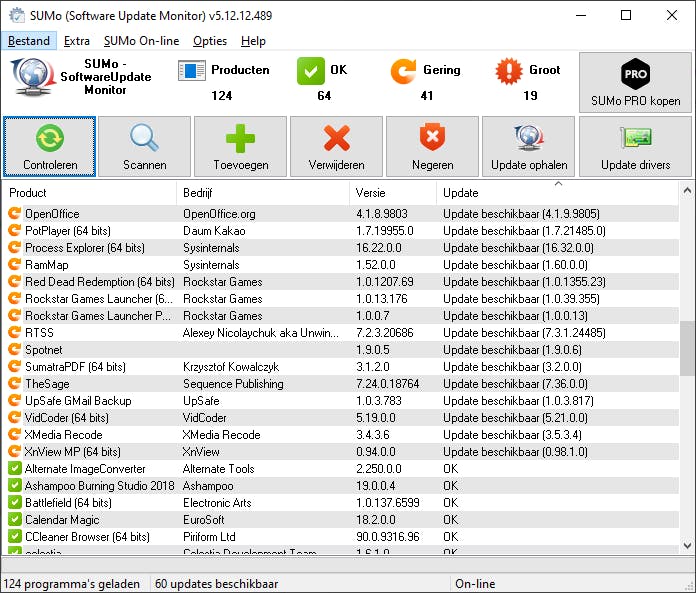Click the Toevoegen plus button
The image size is (696, 593).
coord(241,146)
